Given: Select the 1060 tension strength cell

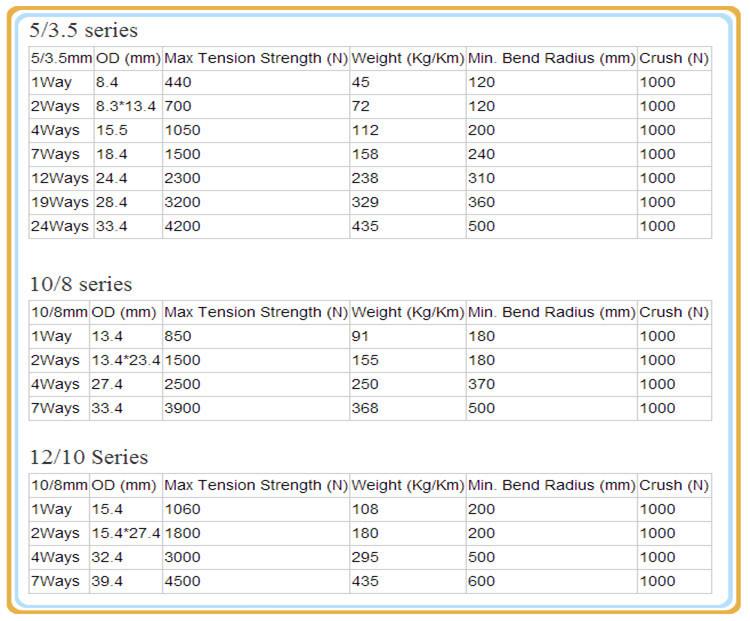Looking at the screenshot, I should (182, 509).
